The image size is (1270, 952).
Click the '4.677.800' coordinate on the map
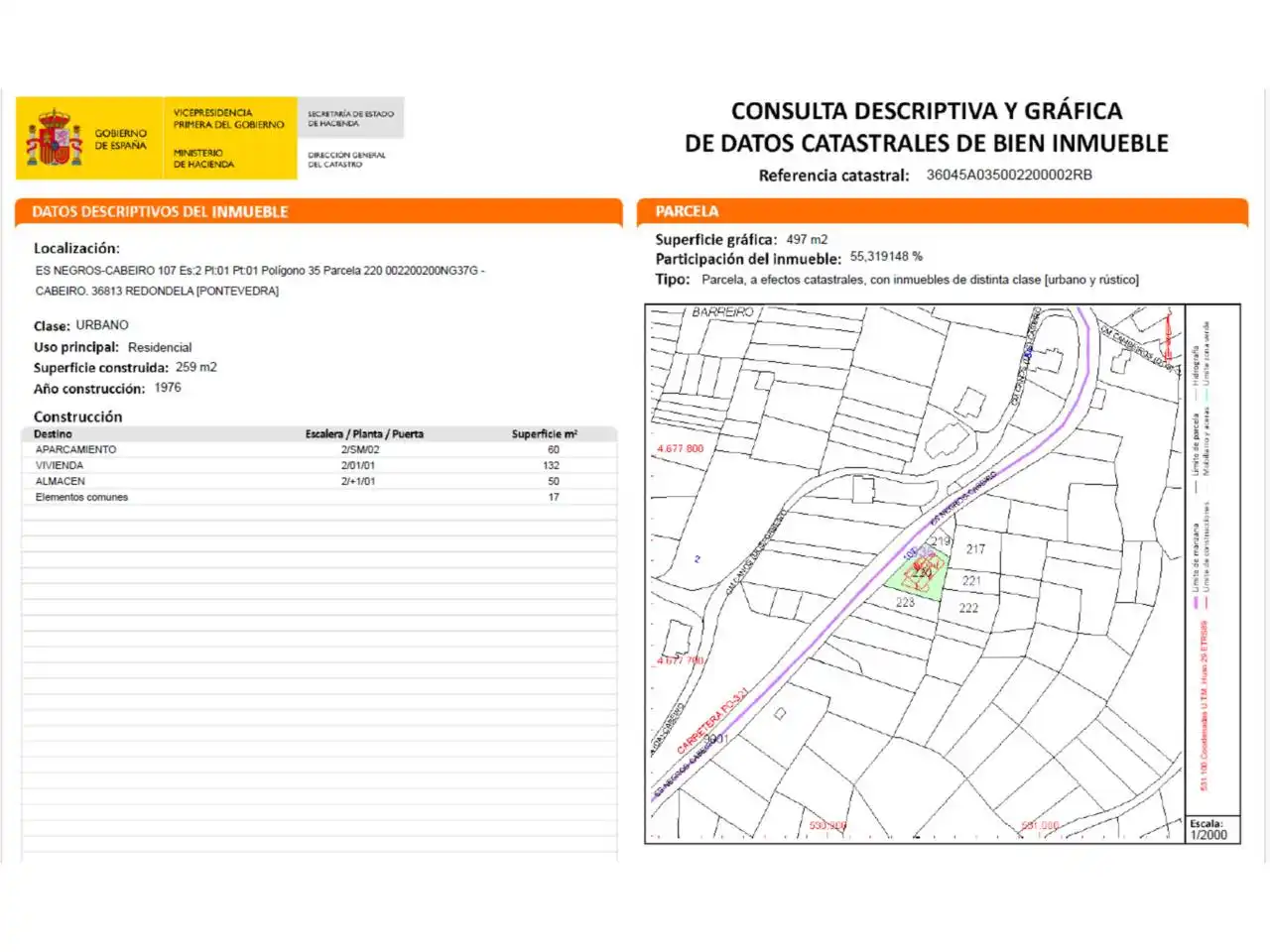click(680, 449)
